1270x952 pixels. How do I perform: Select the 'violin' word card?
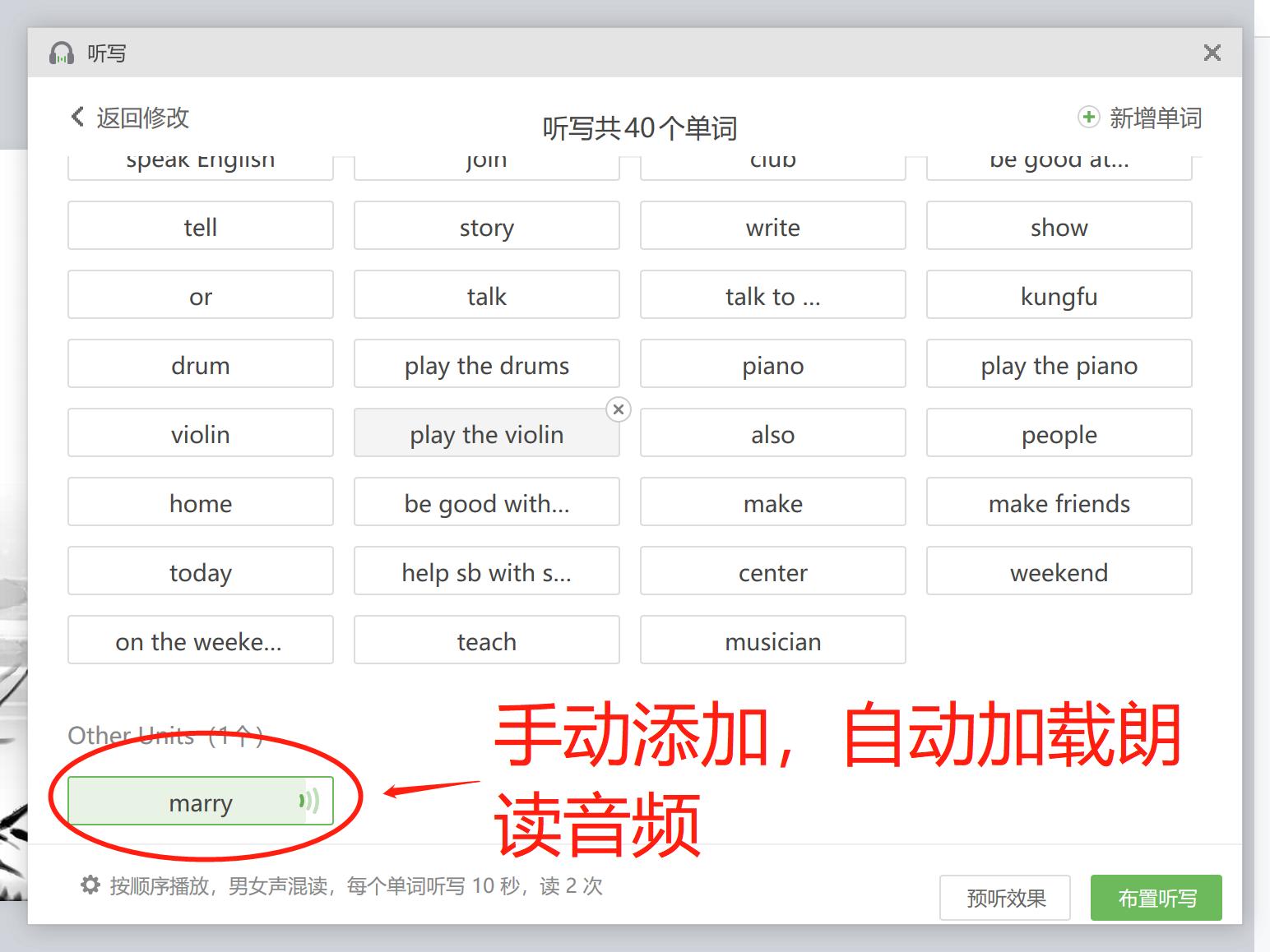201,432
